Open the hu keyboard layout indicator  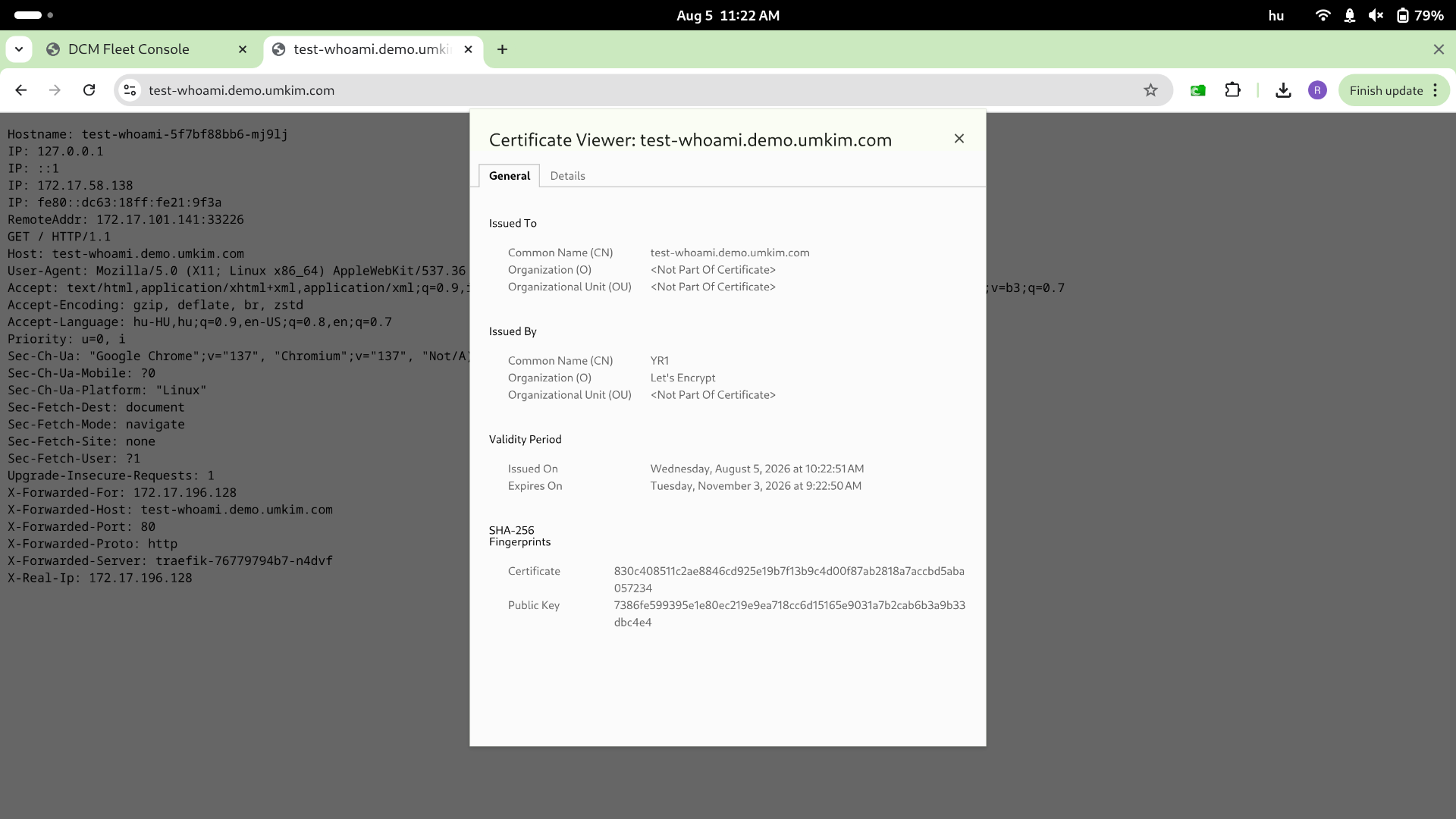point(1276,15)
